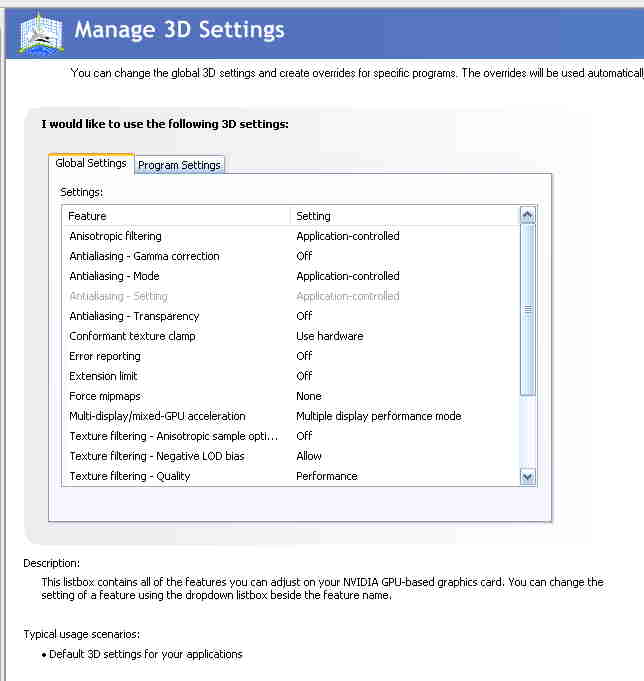Open Texture filtering - Negative LOD bias value
This screenshot has height=681, width=644.
tap(309, 456)
